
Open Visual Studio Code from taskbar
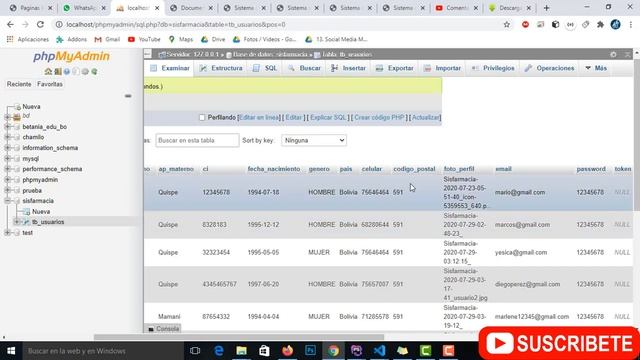click(379, 351)
